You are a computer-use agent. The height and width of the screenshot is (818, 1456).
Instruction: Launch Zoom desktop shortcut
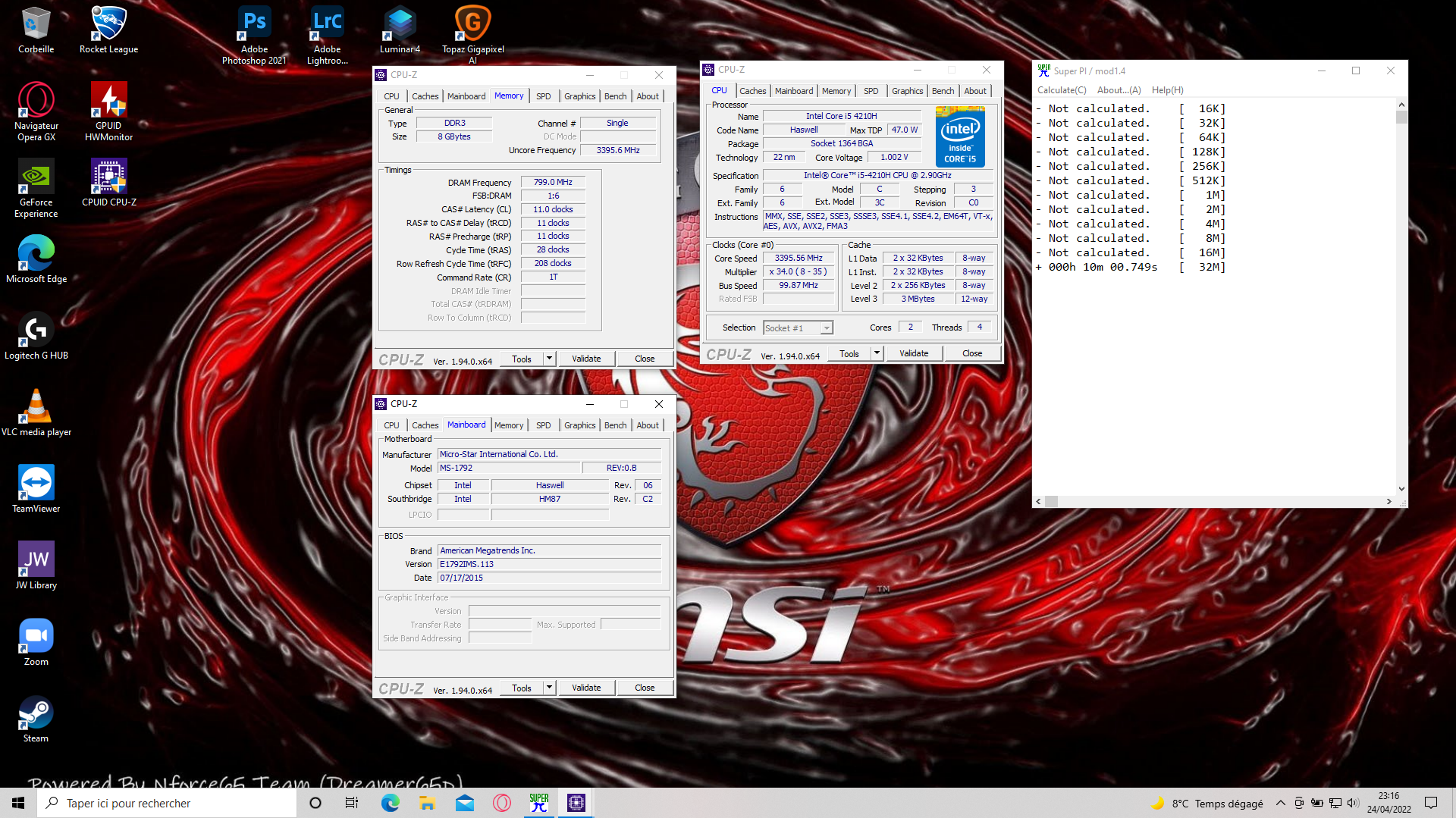[x=36, y=642]
